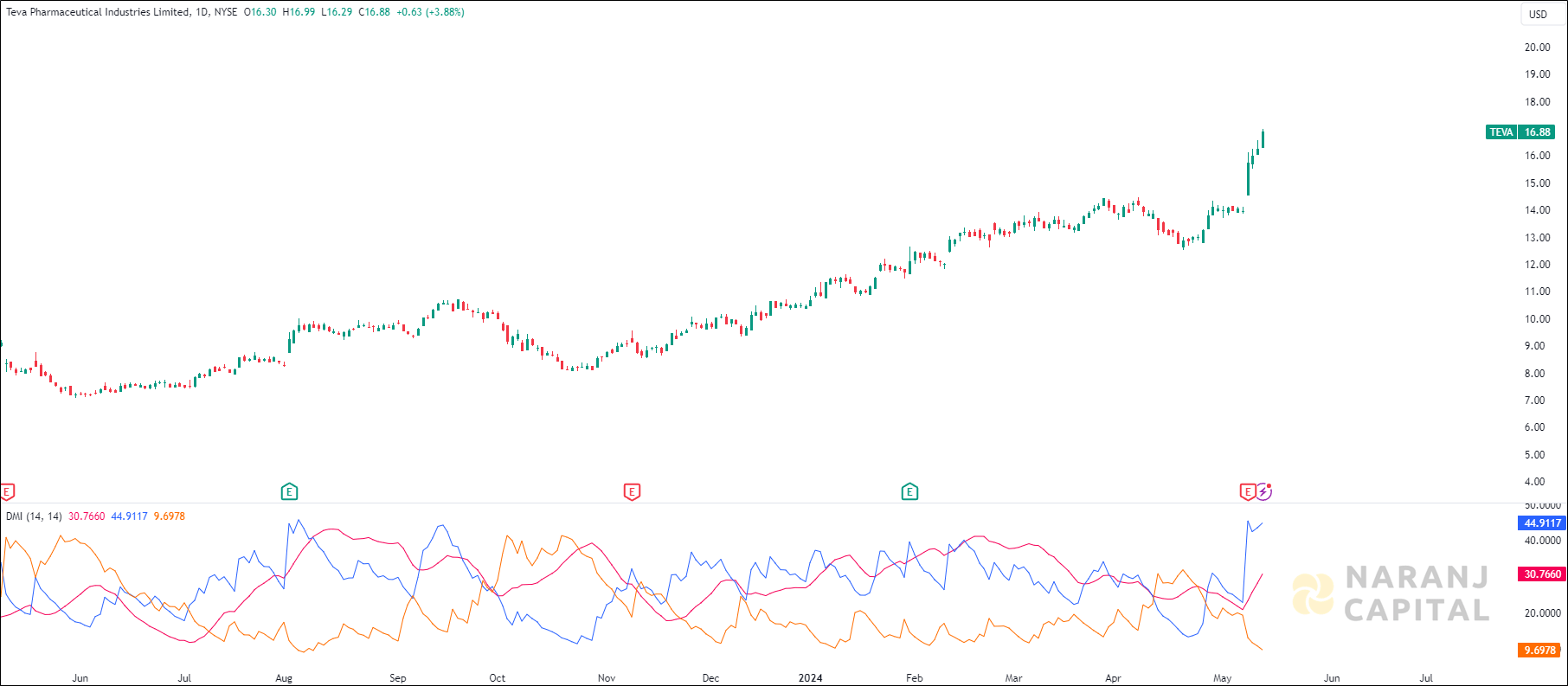Click the orange 9.6978 axis tag

coord(1539,650)
